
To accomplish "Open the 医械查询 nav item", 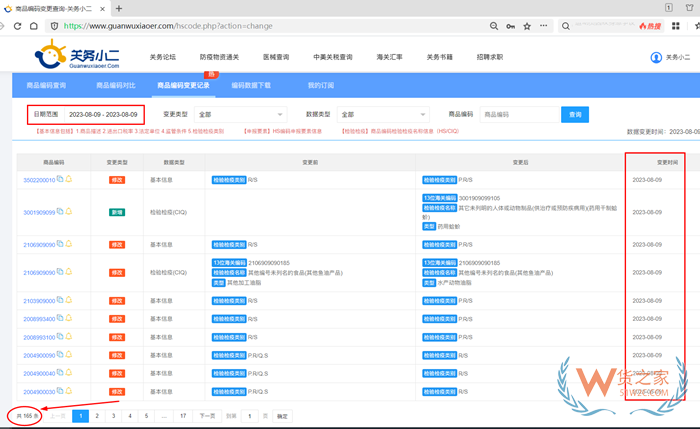I will pyautogui.click(x=276, y=57).
